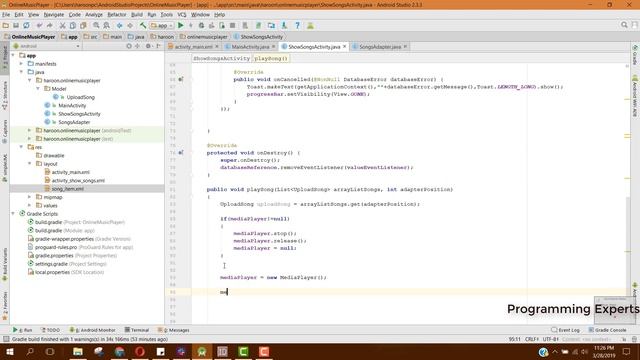Click the Redo arrow icon
This screenshot has height=360, width=640.
(x=49, y=25)
